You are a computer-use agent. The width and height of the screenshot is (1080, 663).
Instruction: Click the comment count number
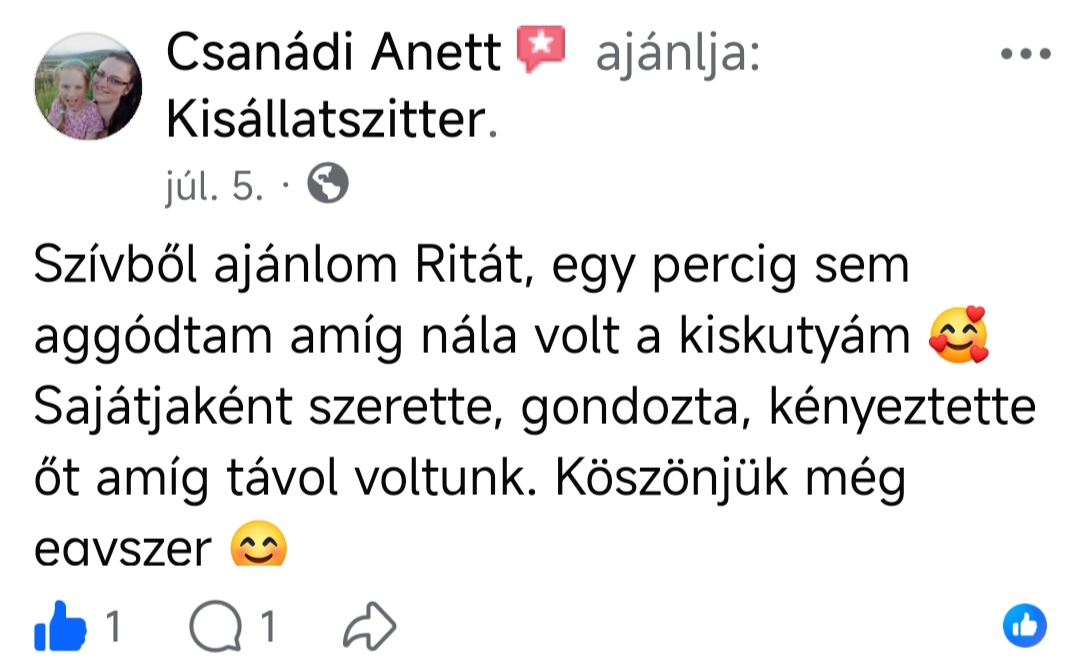pyautogui.click(x=267, y=628)
